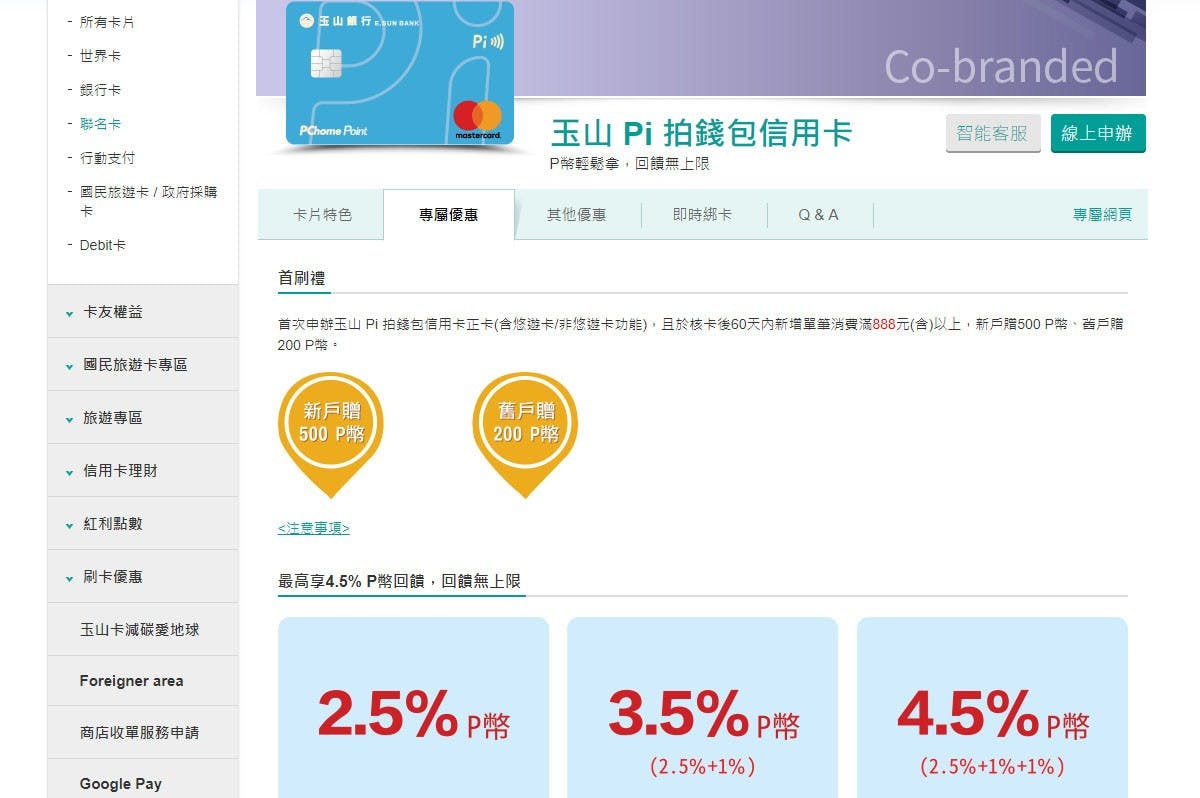
Task: Expand the 旅遊專區 sidebar section
Action: coord(143,418)
